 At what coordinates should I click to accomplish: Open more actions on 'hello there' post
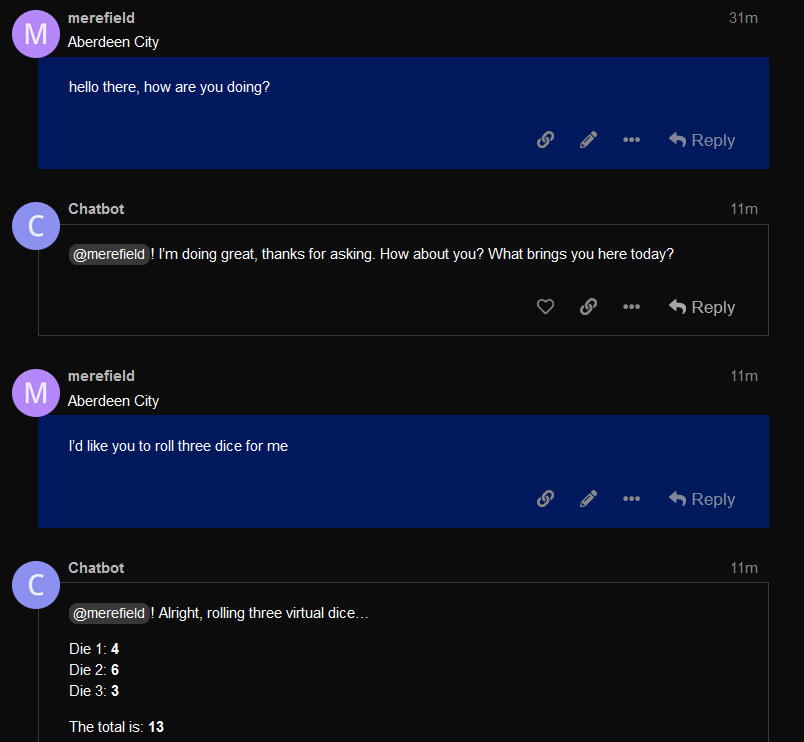click(631, 139)
